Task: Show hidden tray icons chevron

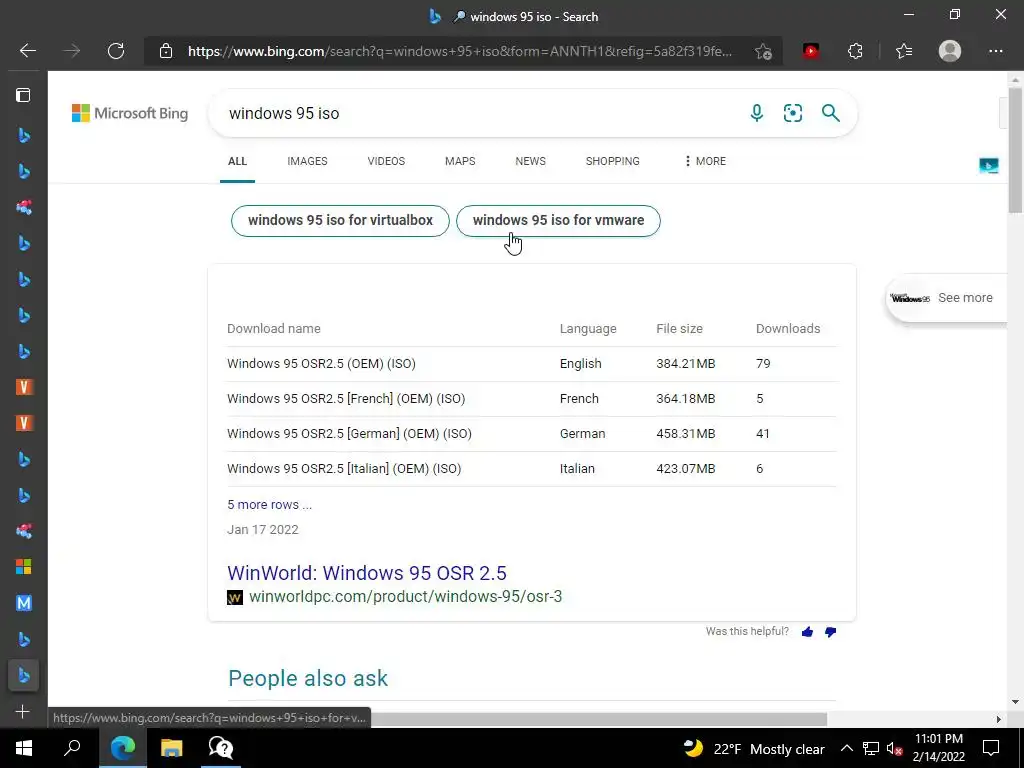Action: (x=846, y=749)
